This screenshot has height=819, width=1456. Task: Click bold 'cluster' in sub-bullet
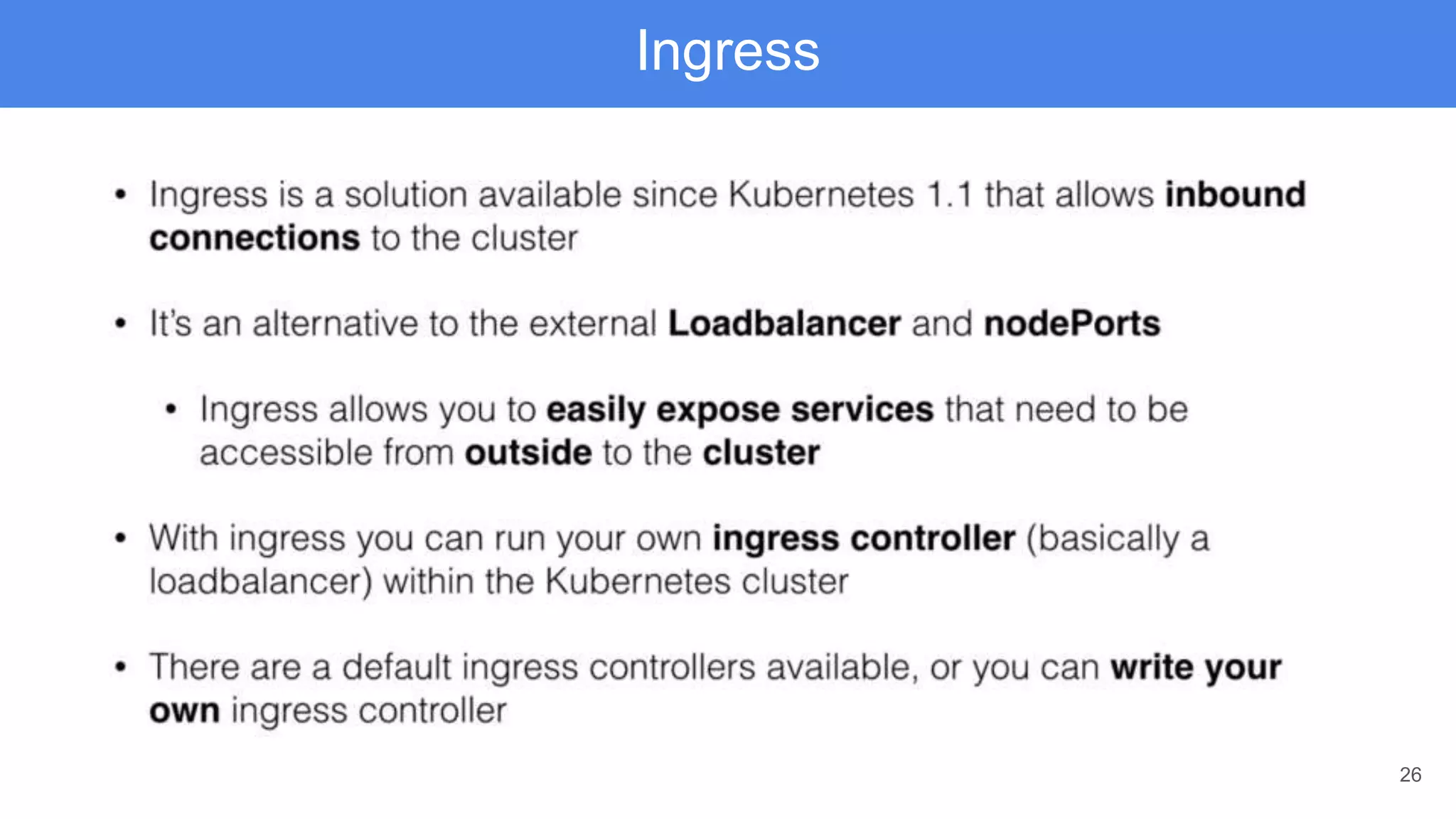click(761, 453)
